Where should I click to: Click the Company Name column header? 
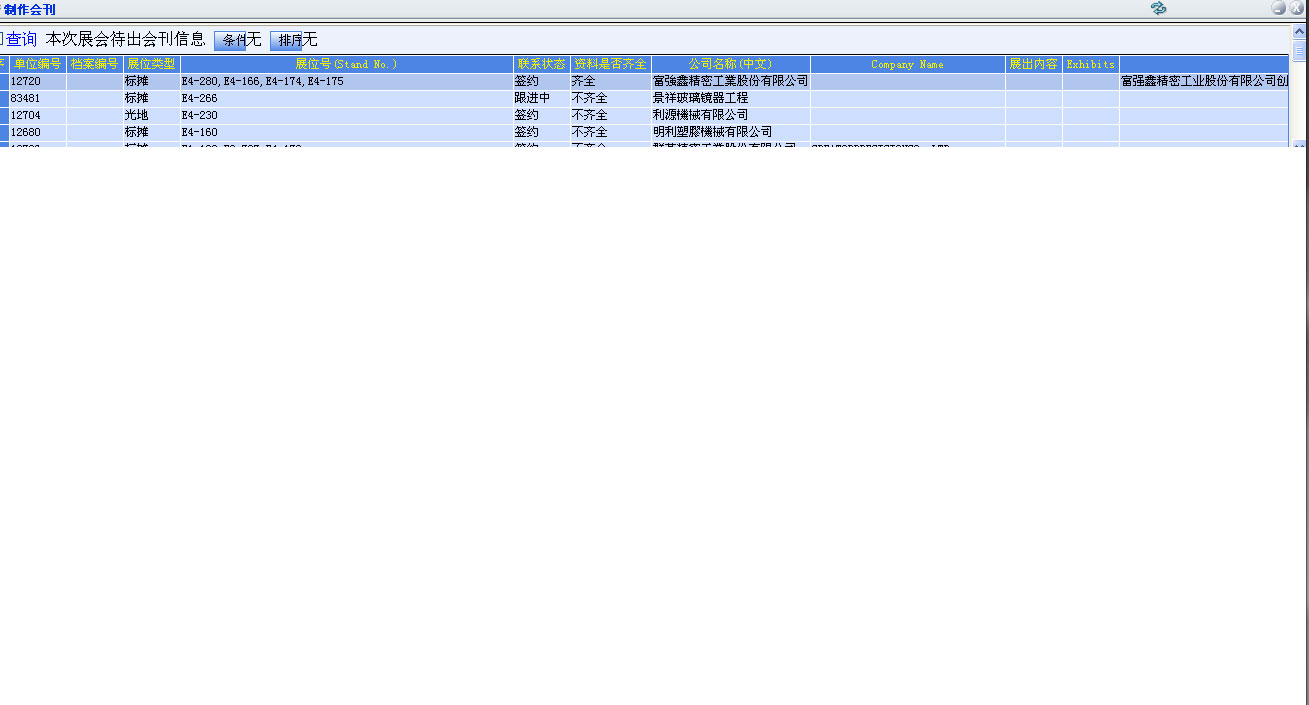907,64
